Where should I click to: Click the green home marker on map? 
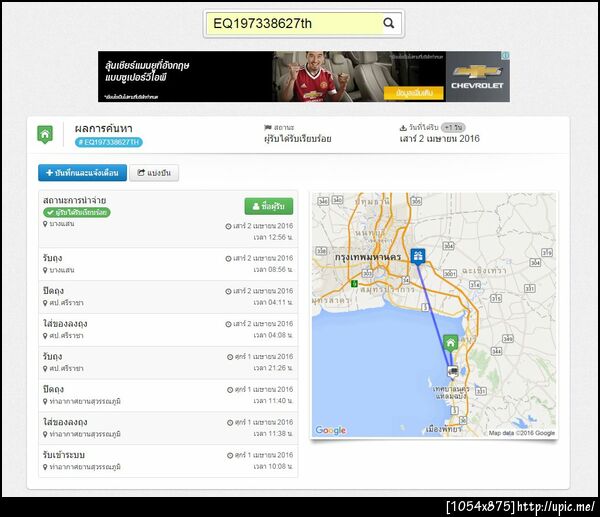pyautogui.click(x=451, y=343)
